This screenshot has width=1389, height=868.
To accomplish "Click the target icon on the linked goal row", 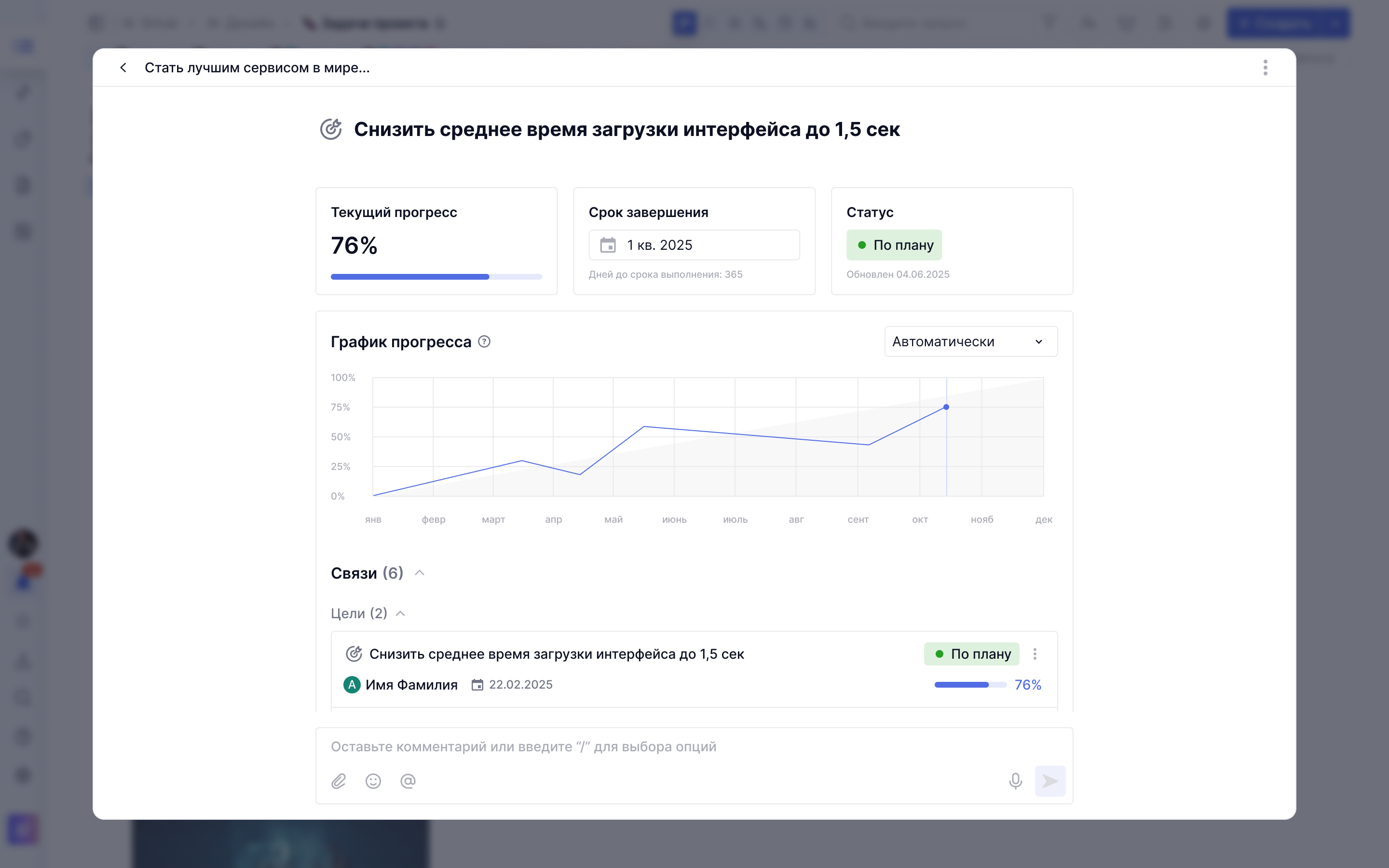I will [x=354, y=654].
